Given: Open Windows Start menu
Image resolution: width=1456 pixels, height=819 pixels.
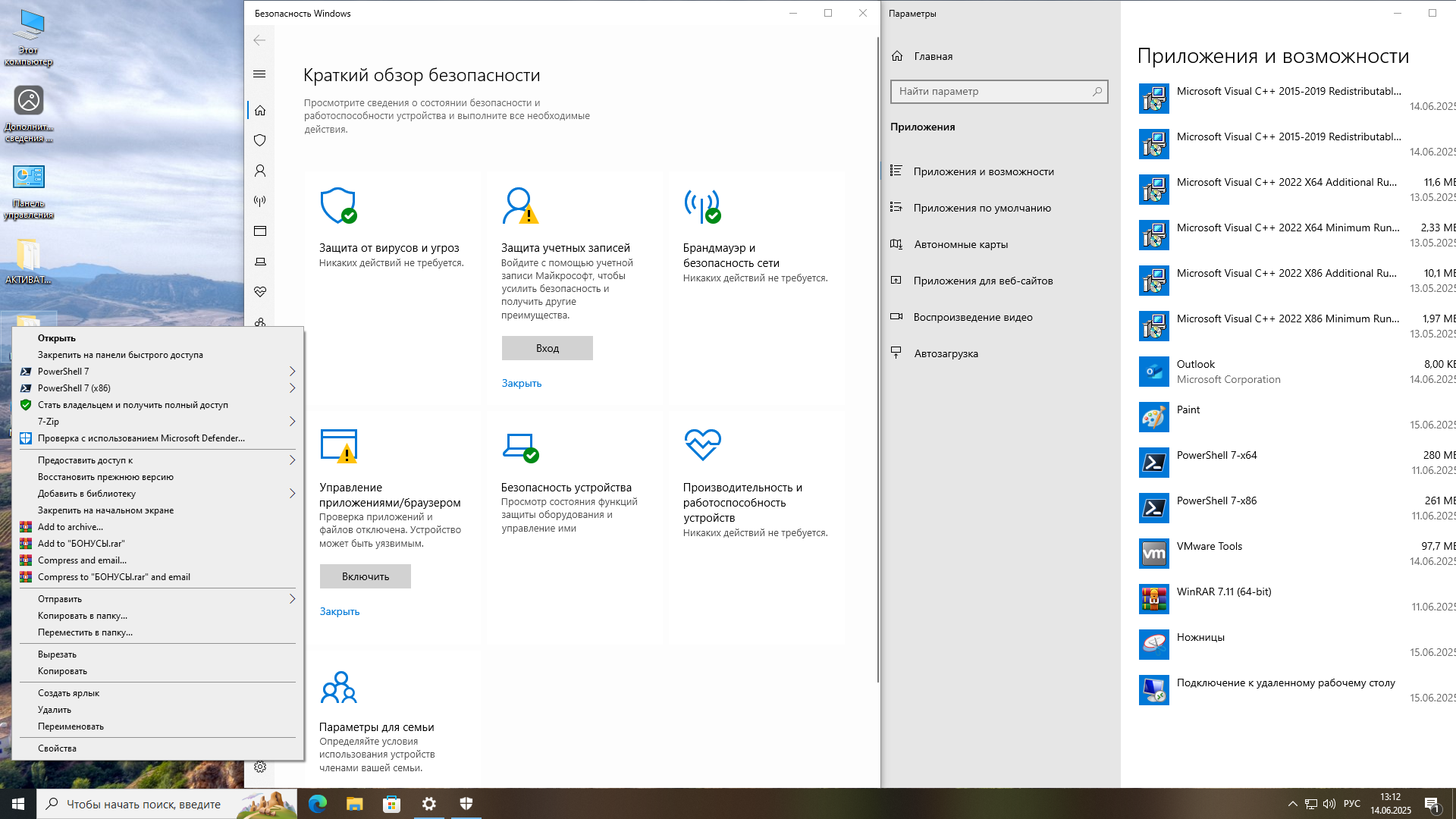Looking at the screenshot, I should pyautogui.click(x=18, y=804).
